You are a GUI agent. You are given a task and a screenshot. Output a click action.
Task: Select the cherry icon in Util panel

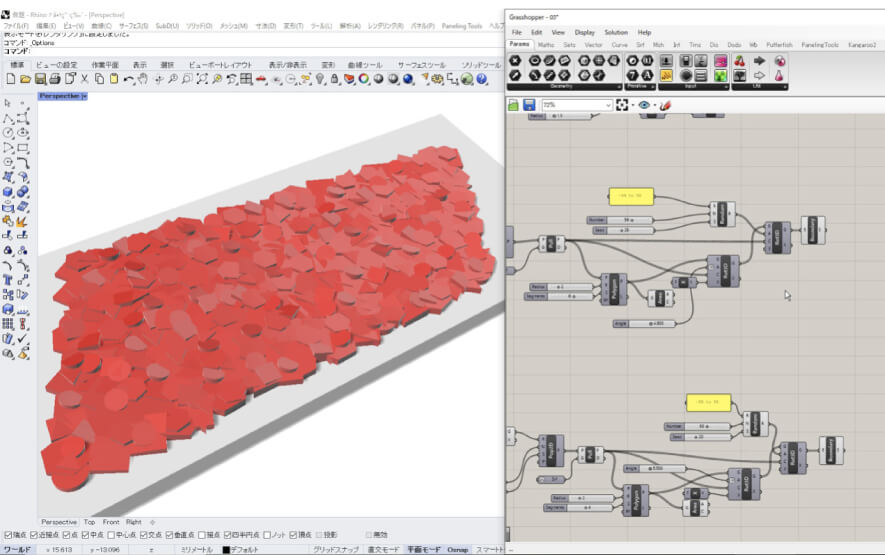click(739, 61)
